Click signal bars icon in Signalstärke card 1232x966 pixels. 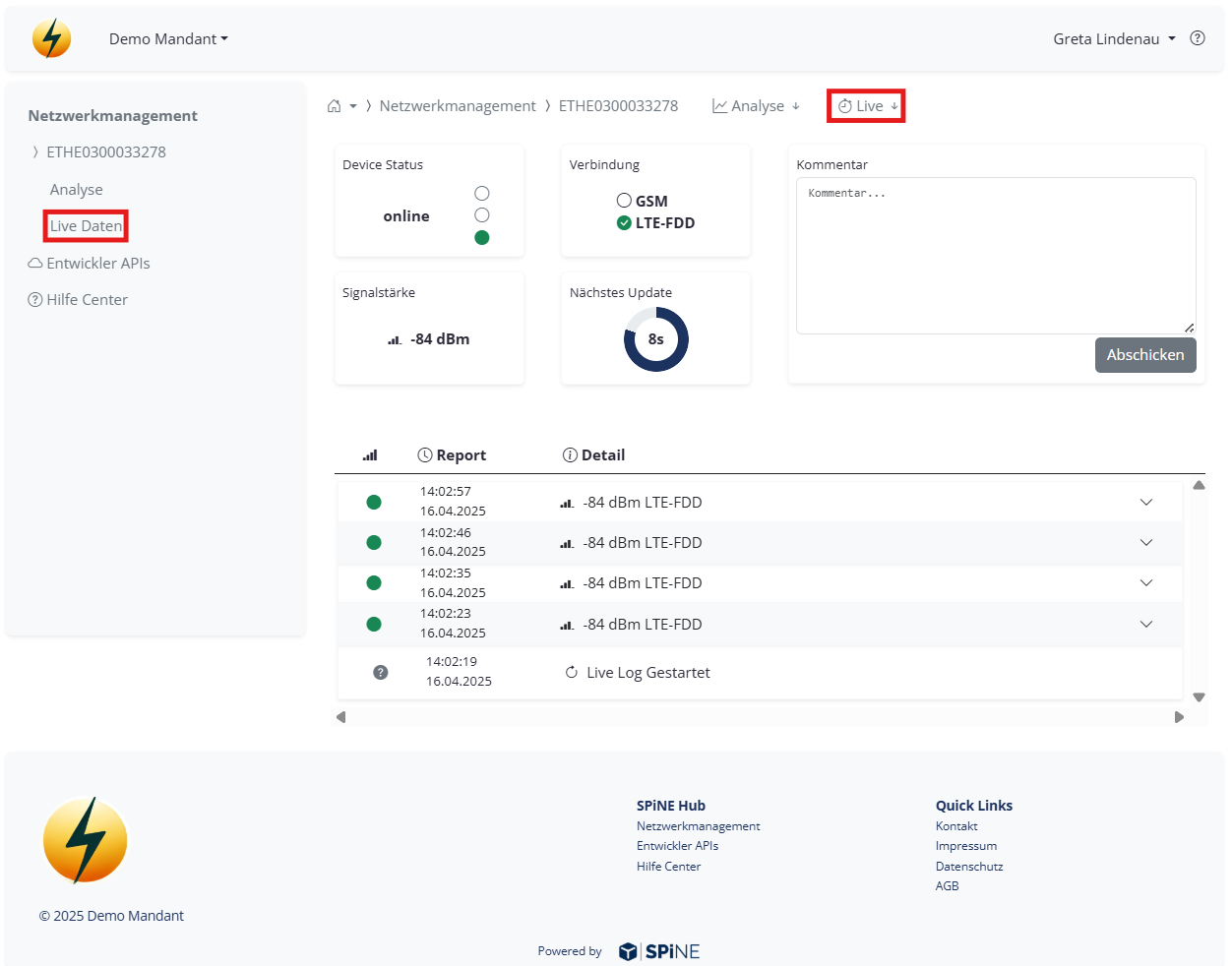point(395,340)
